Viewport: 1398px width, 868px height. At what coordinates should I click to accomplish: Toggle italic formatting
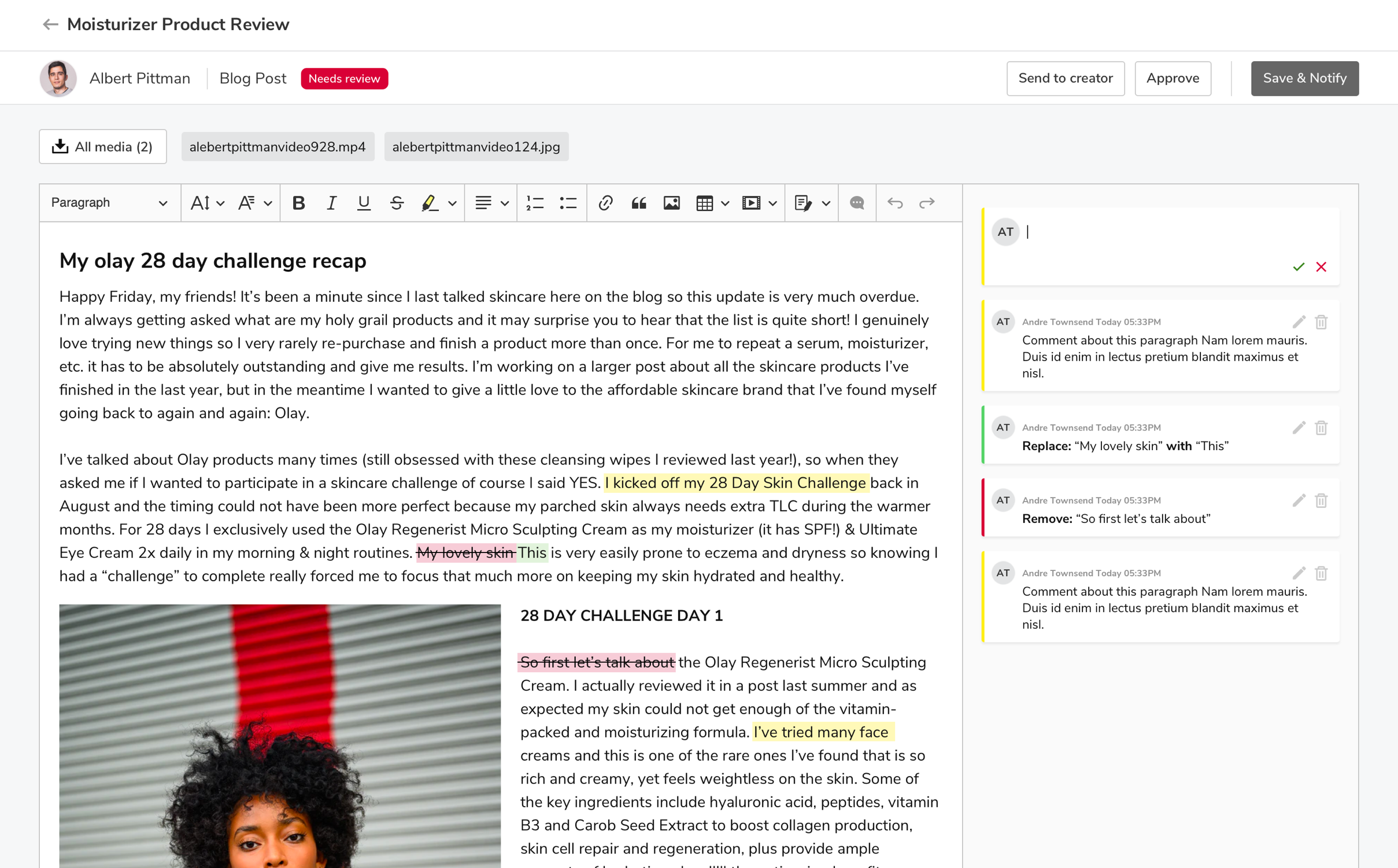tap(331, 203)
